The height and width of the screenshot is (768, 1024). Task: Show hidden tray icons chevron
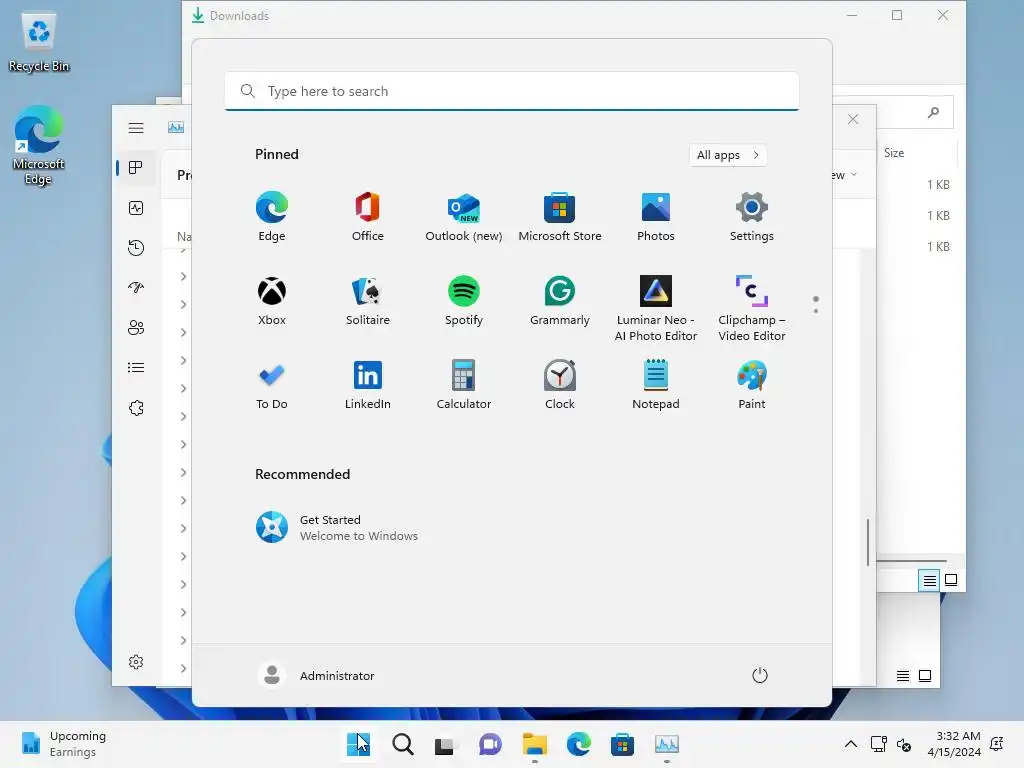[x=851, y=744]
